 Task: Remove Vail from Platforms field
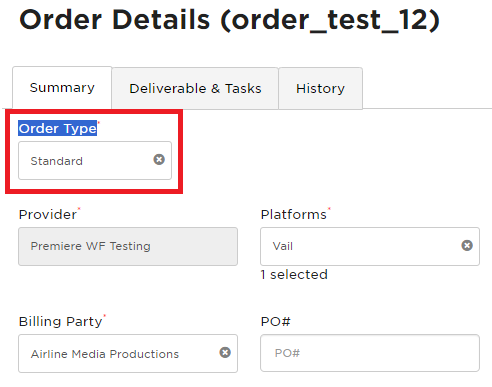[x=467, y=246]
